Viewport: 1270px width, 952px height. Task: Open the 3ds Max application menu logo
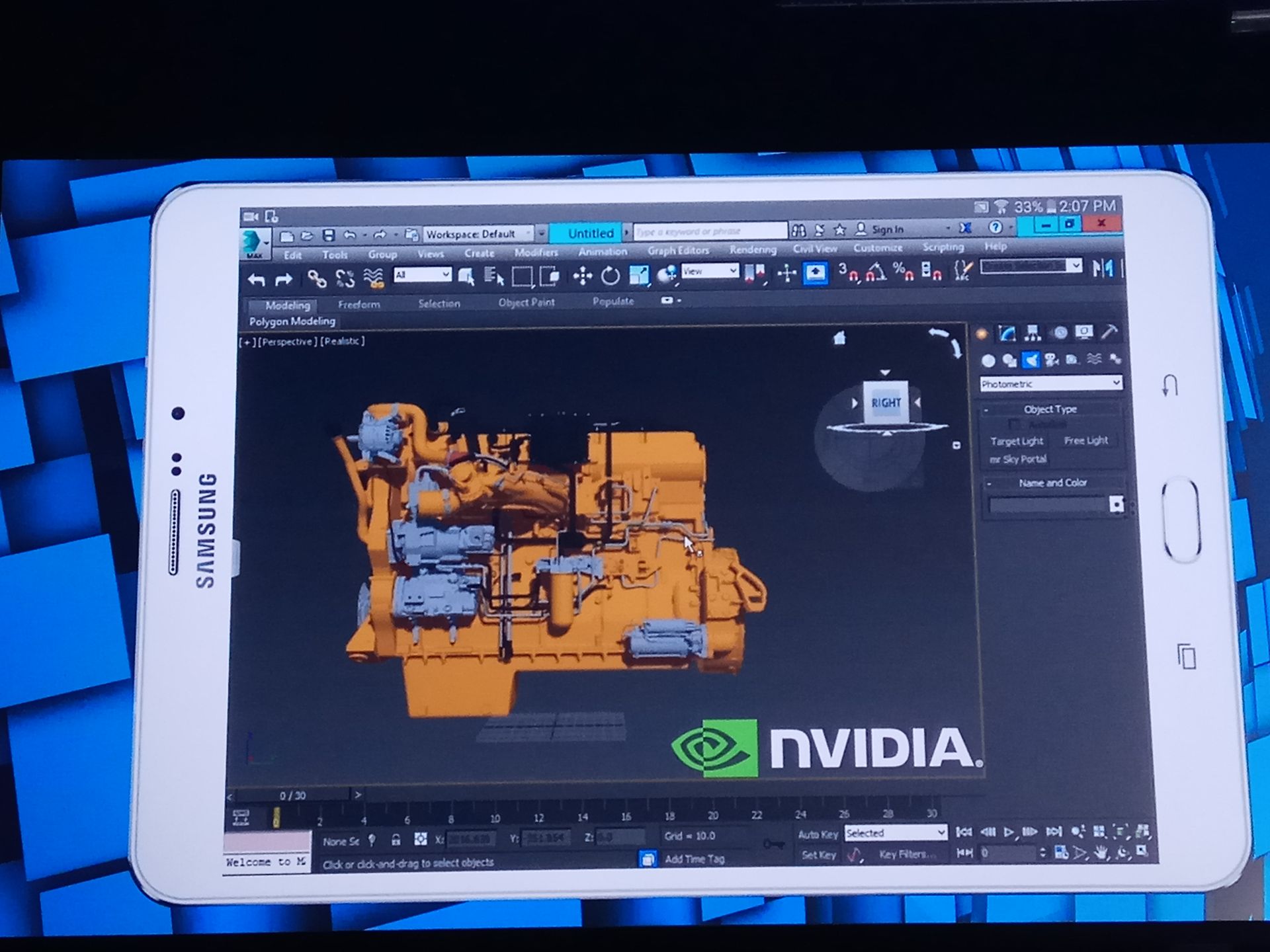point(255,243)
